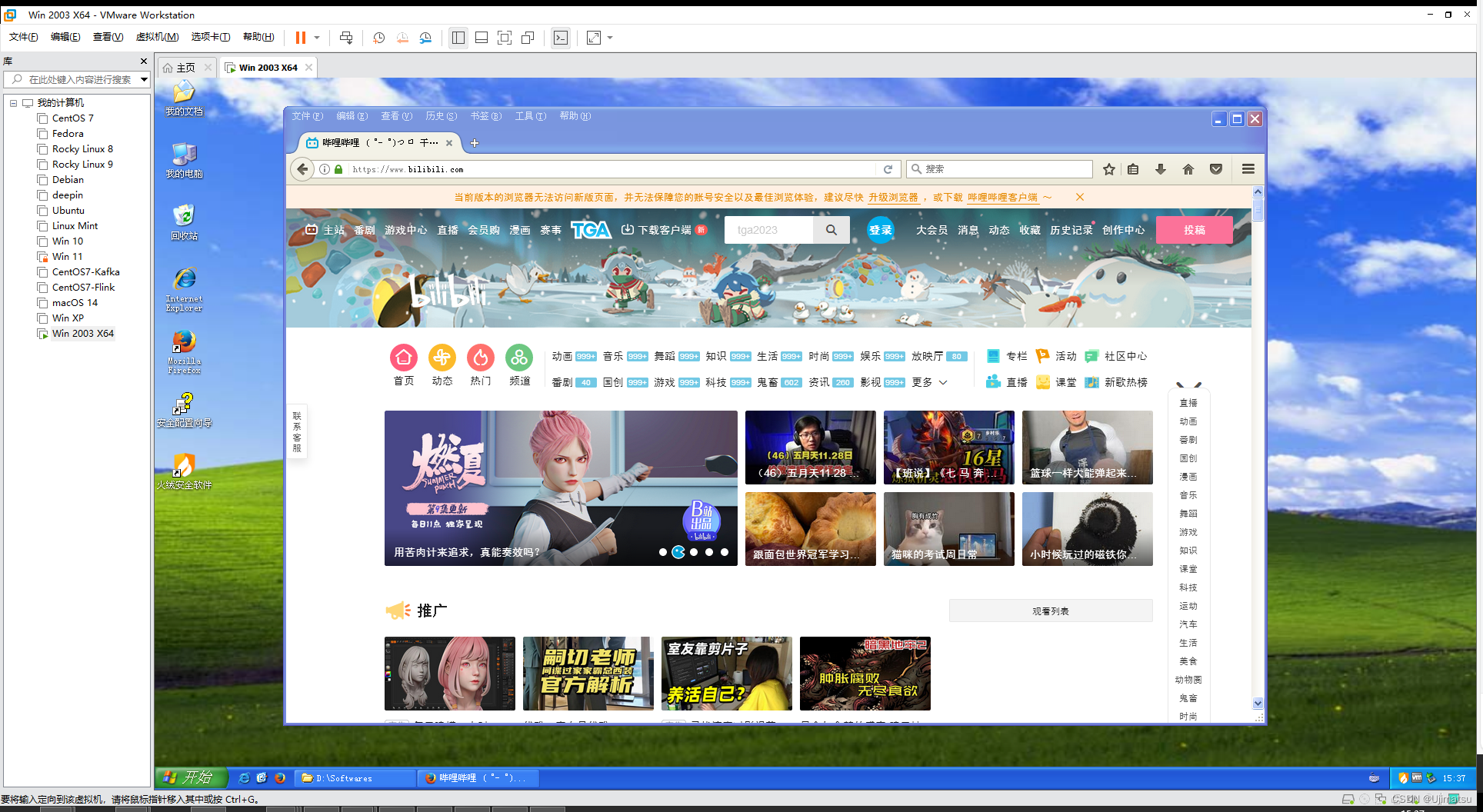Open the 新歌热榜 link

pos(1115,382)
